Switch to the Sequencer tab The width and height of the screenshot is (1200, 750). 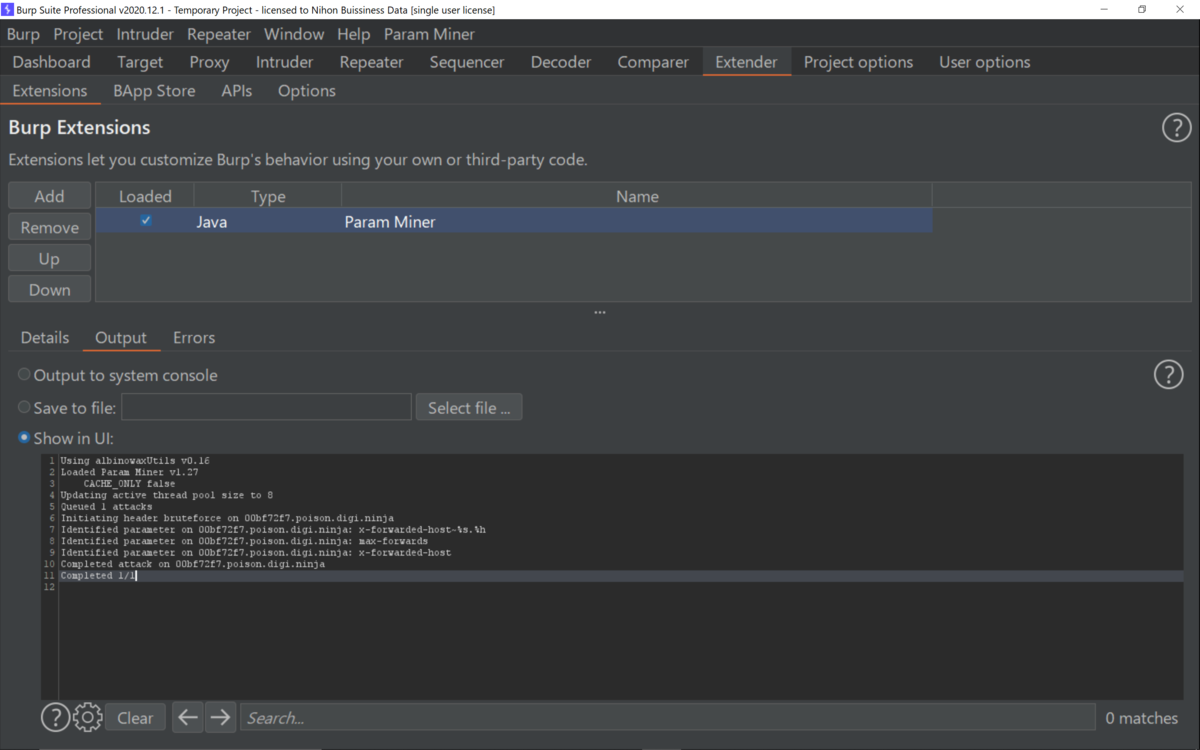click(x=467, y=62)
